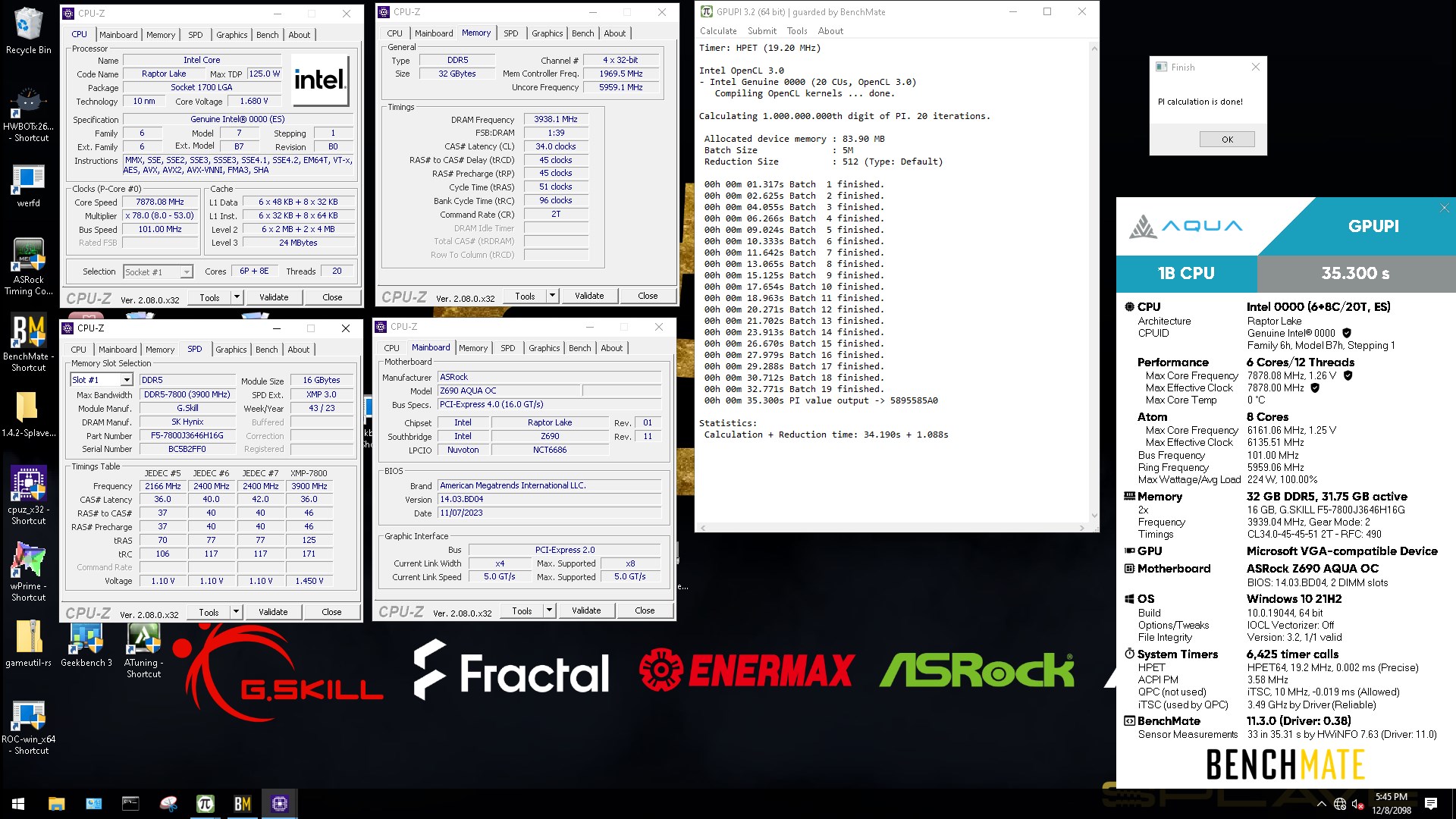This screenshot has height=819, width=1456.
Task: Open the volume tray icon
Action: pyautogui.click(x=1357, y=804)
